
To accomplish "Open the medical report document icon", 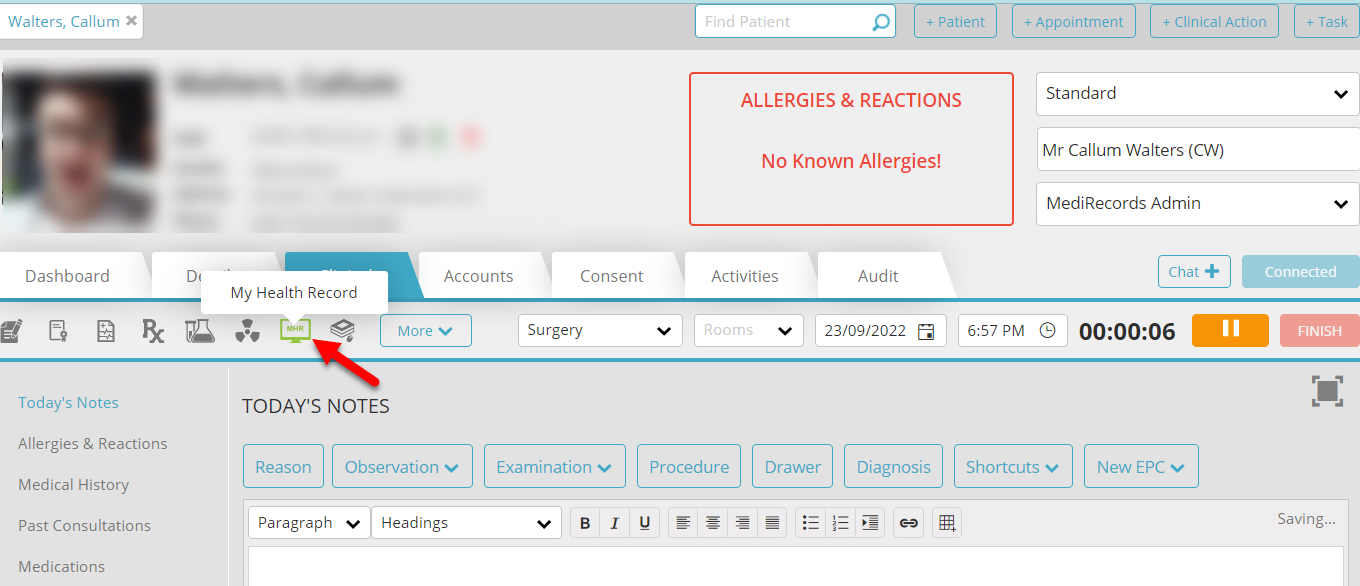I will coord(105,330).
